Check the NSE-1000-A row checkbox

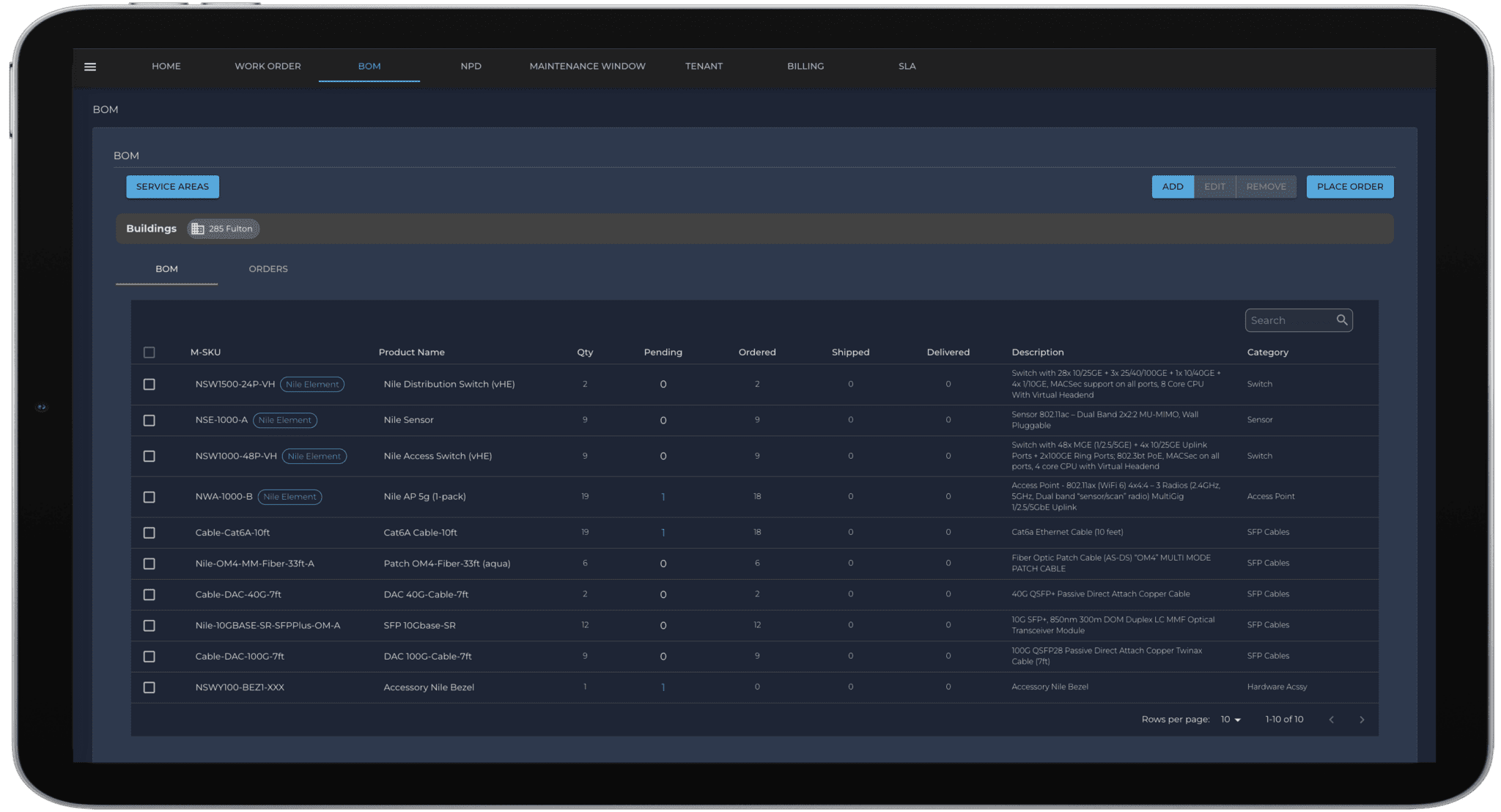[x=150, y=420]
